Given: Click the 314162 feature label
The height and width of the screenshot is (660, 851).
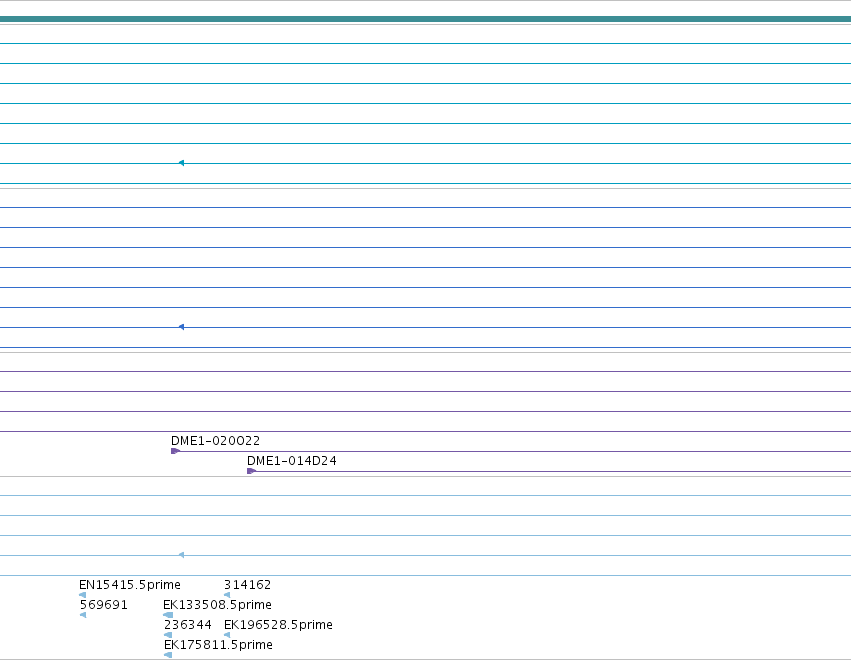Looking at the screenshot, I should [247, 585].
